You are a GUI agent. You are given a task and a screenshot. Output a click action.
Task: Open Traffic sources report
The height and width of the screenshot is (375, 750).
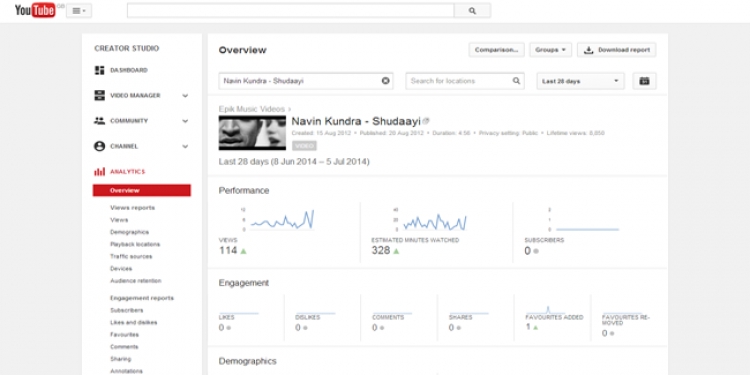[x=131, y=256]
